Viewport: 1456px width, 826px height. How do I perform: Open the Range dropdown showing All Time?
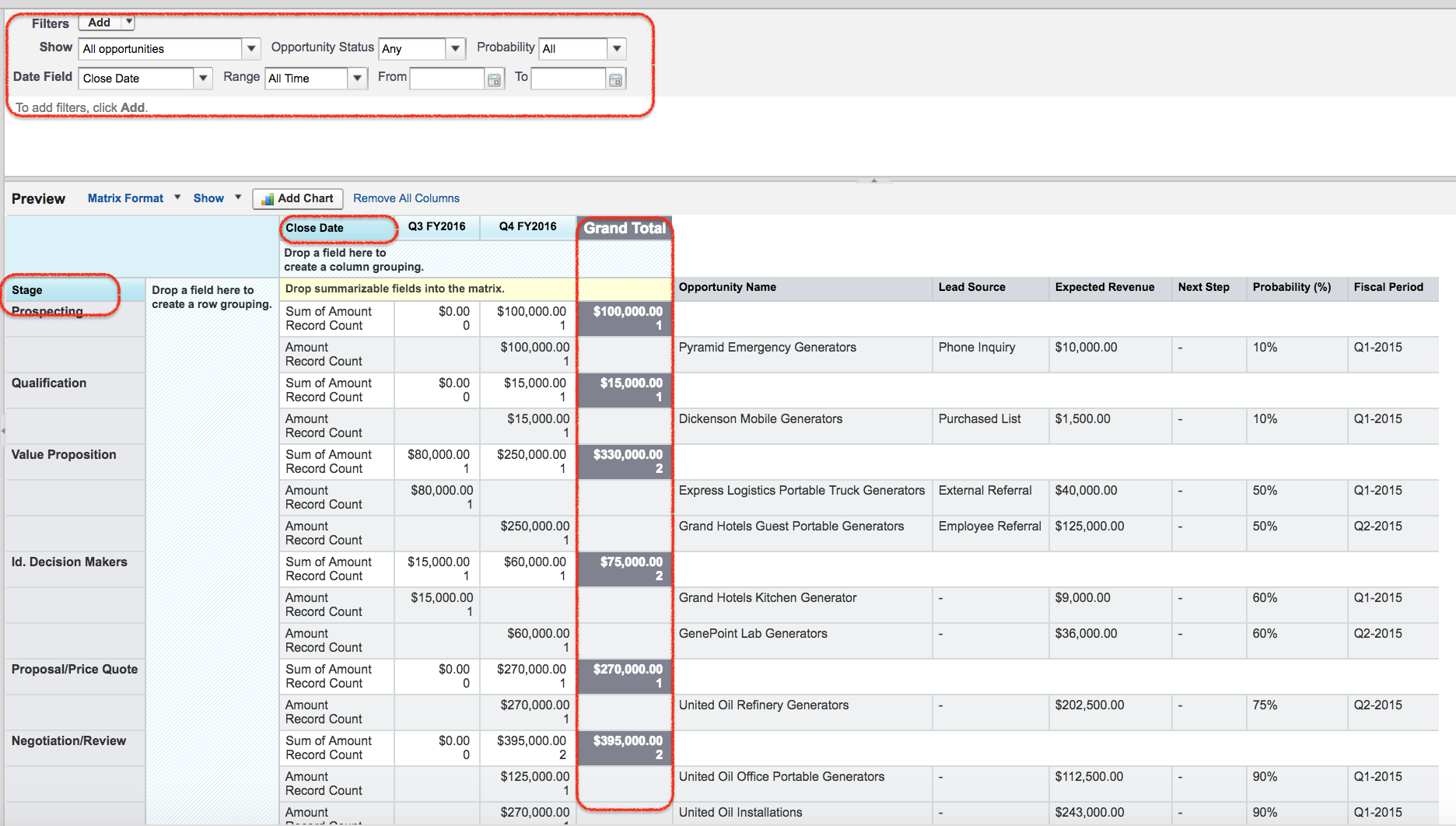pyautogui.click(x=356, y=78)
